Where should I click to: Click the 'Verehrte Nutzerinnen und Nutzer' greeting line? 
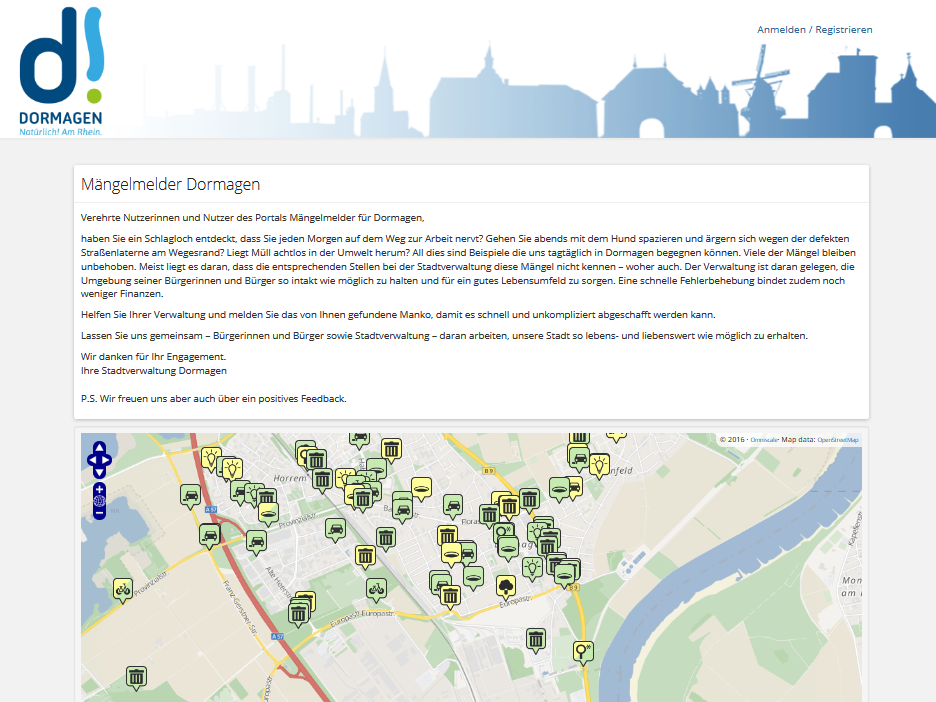pyautogui.click(x=253, y=218)
